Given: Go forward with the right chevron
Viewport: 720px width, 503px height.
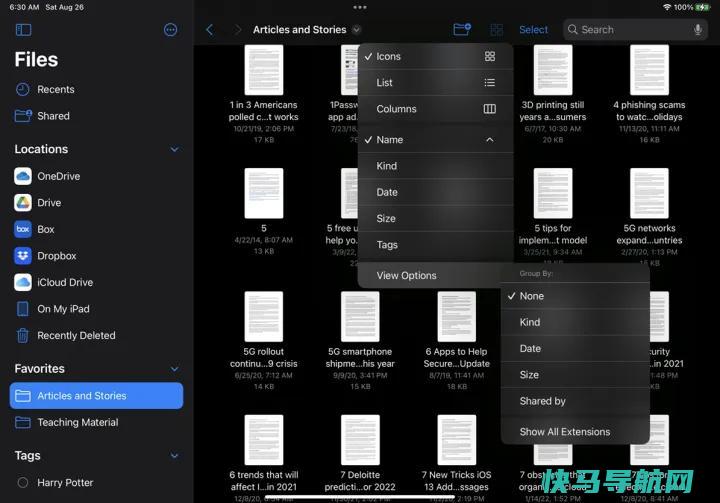Looking at the screenshot, I should pos(237,30).
